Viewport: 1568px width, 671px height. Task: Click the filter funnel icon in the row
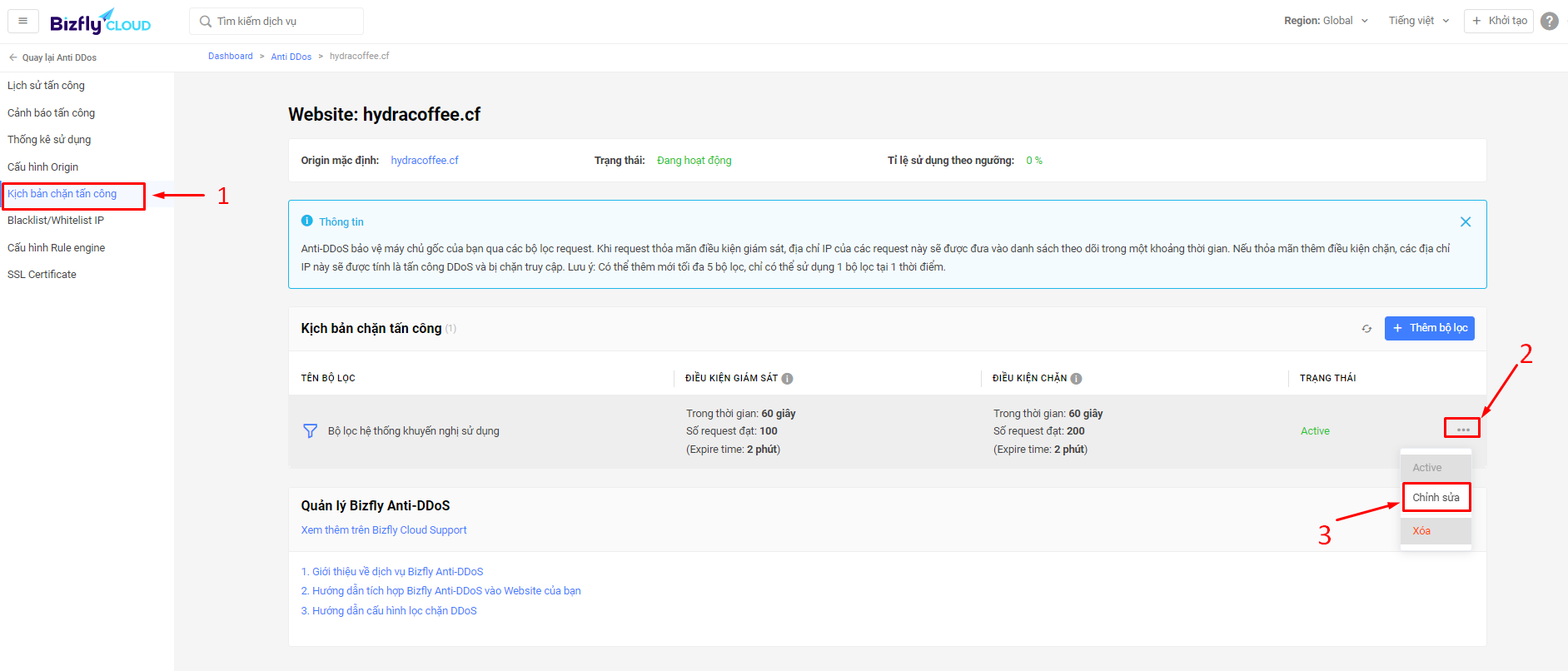[x=310, y=431]
